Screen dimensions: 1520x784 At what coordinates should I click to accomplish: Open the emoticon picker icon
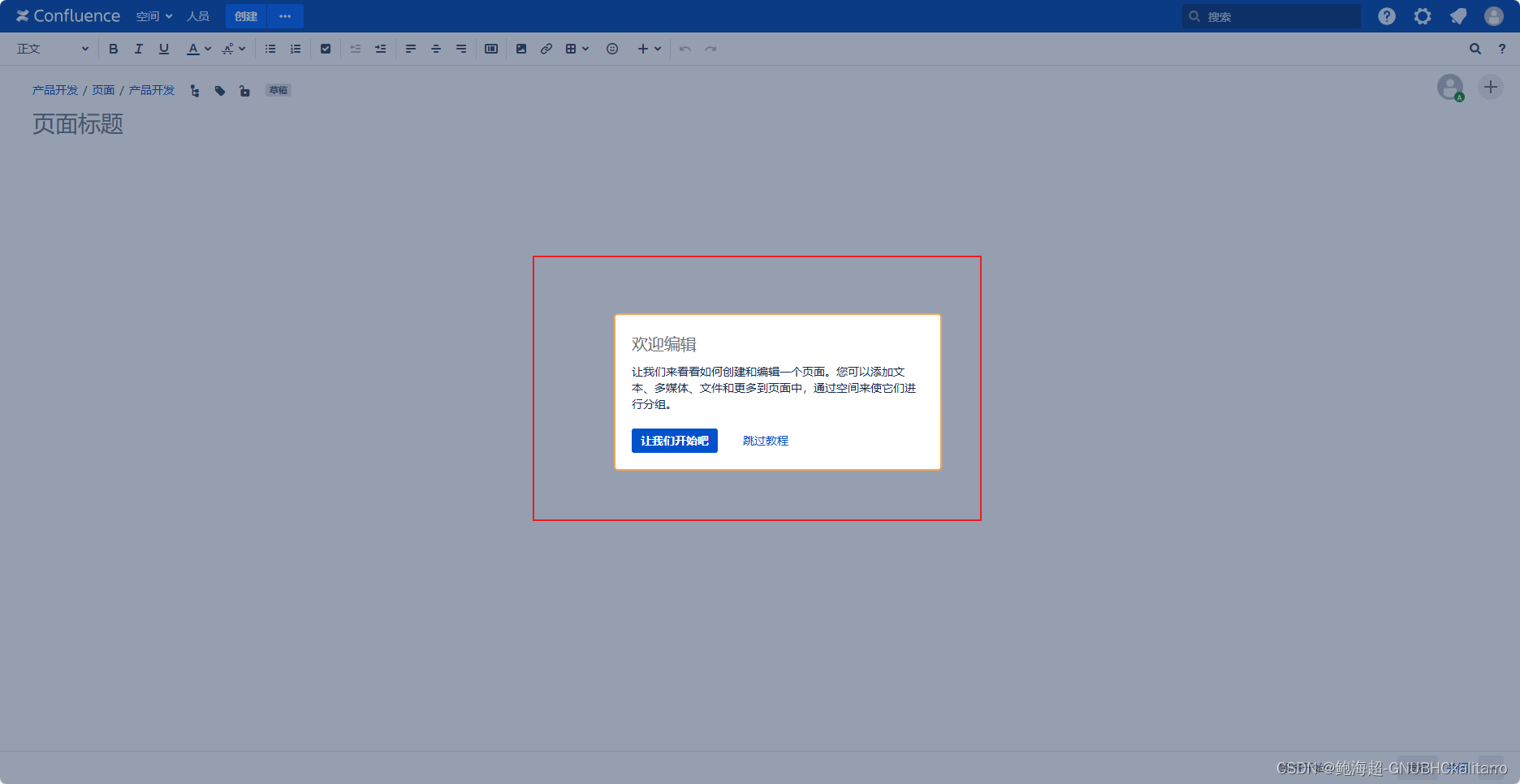pyautogui.click(x=612, y=49)
